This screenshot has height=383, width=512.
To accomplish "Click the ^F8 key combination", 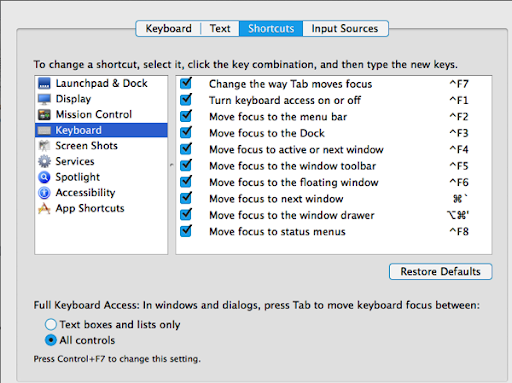I will (x=459, y=231).
